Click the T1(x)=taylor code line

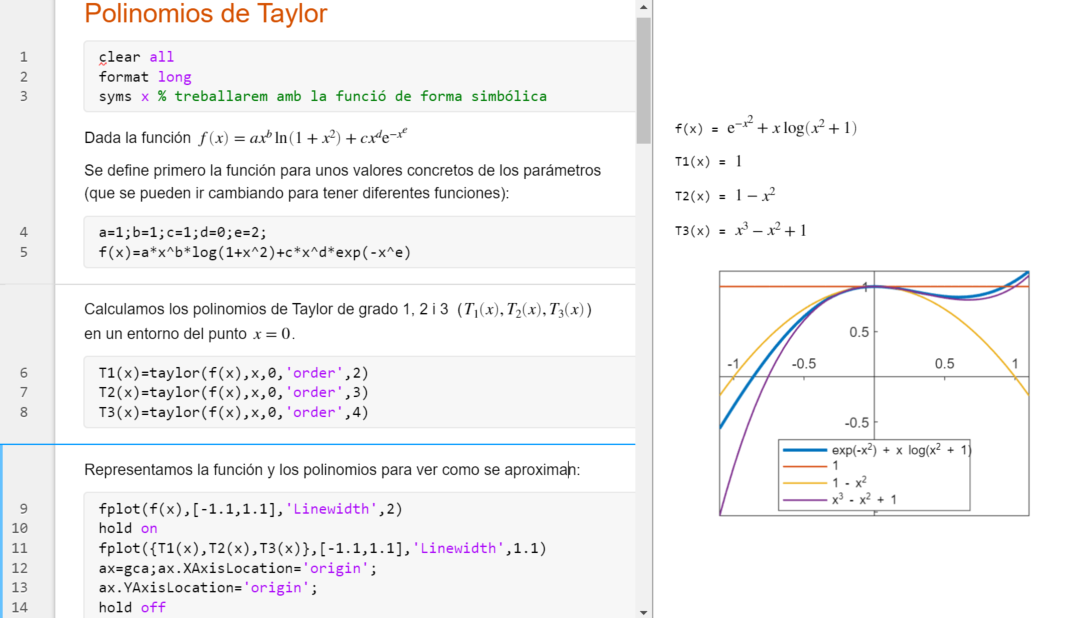233,373
